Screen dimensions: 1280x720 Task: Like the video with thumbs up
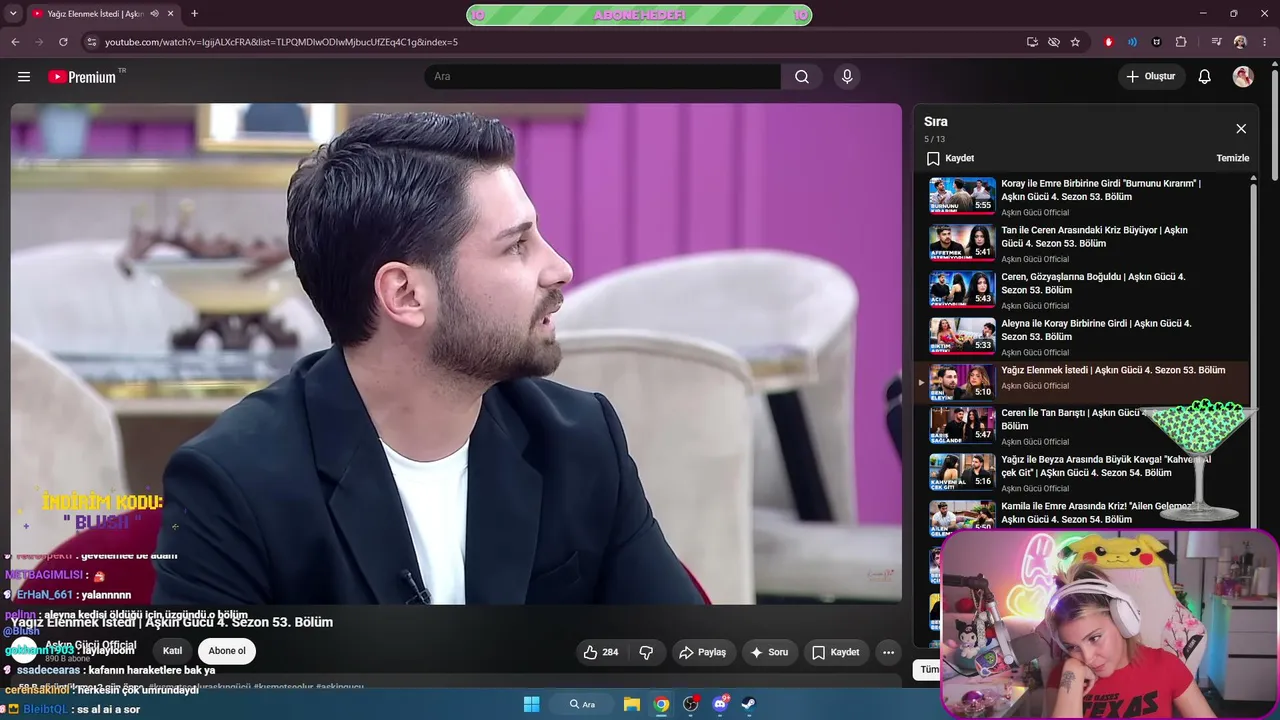click(x=601, y=652)
